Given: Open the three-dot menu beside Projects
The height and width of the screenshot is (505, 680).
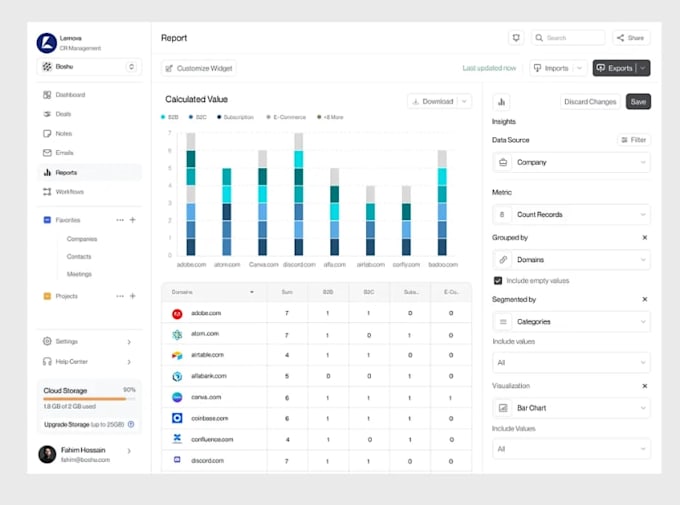Looking at the screenshot, I should 120,296.
